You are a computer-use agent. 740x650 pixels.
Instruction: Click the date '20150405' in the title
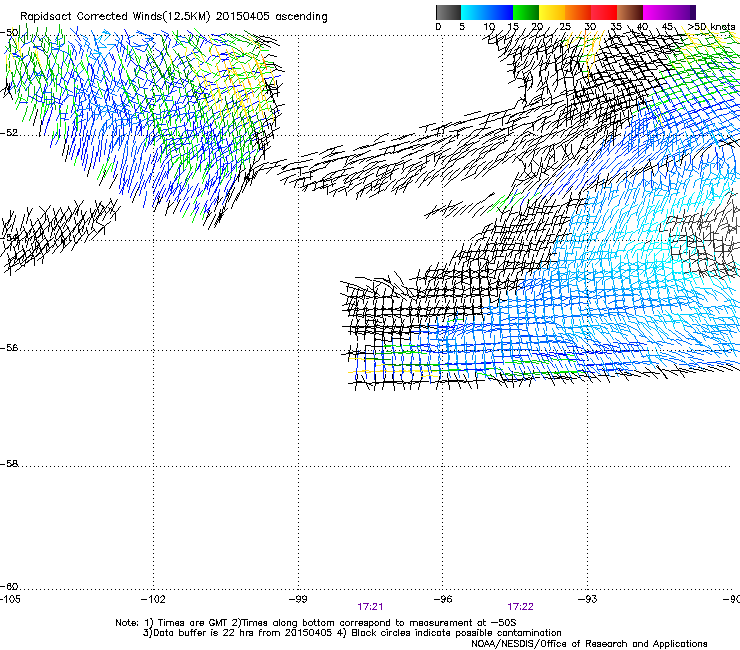[x=243, y=16]
